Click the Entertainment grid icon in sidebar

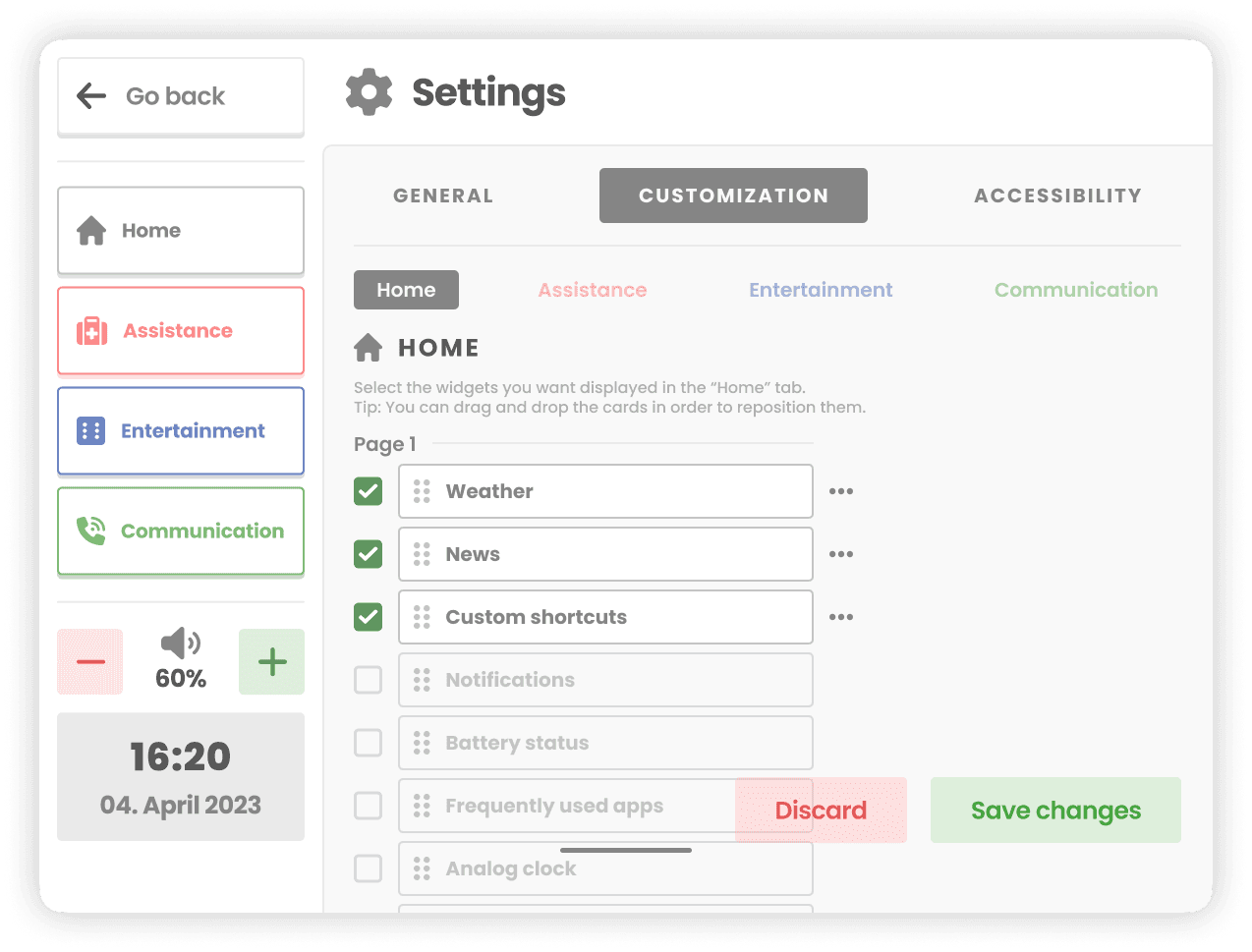[x=91, y=430]
